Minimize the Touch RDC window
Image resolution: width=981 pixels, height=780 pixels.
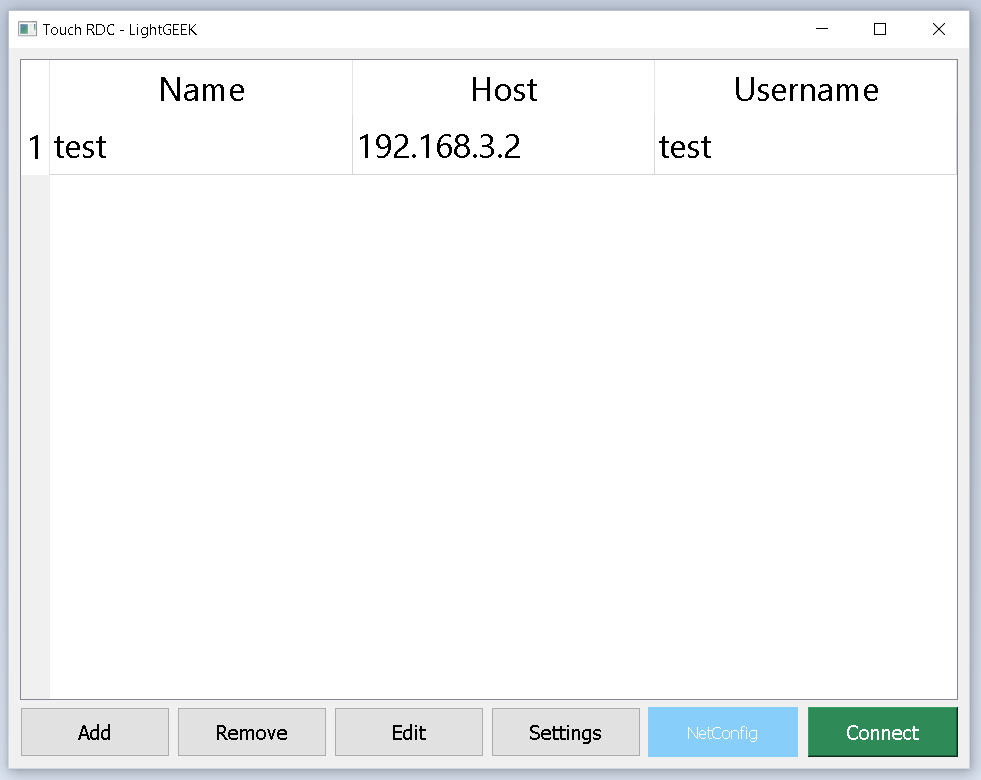pos(822,30)
